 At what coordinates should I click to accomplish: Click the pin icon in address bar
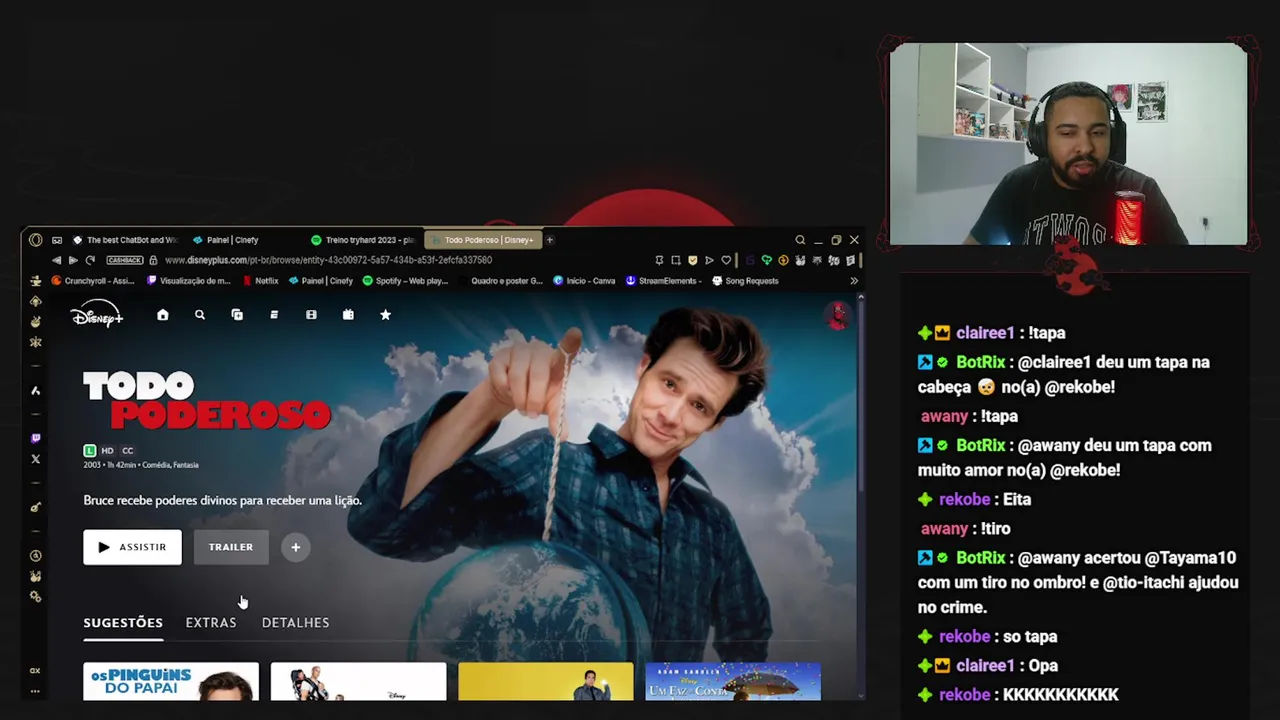pos(659,260)
